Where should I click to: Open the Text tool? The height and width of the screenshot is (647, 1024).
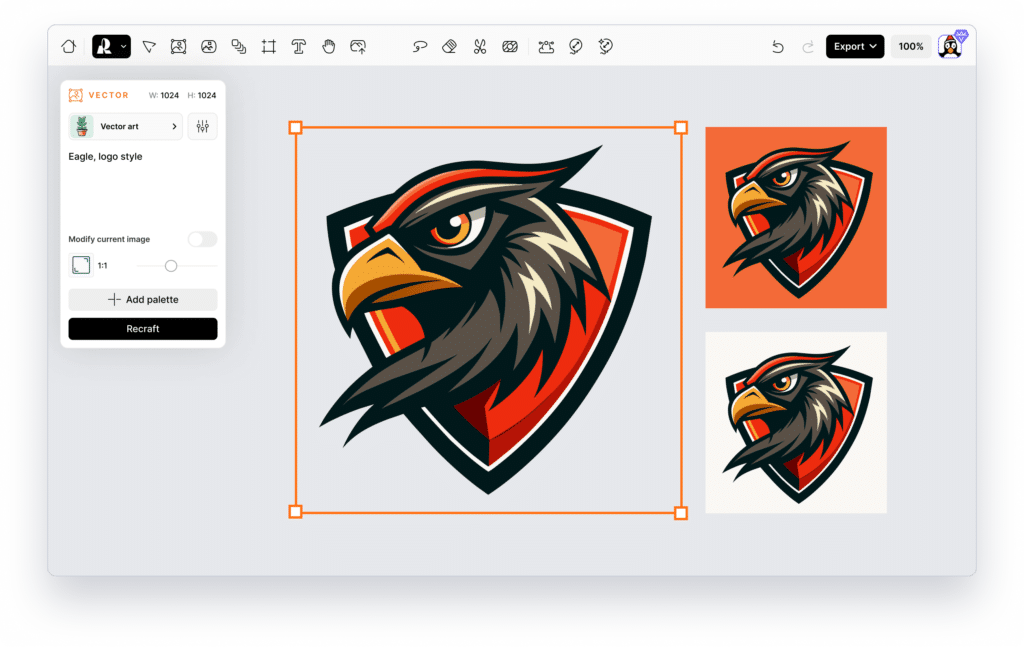298,46
